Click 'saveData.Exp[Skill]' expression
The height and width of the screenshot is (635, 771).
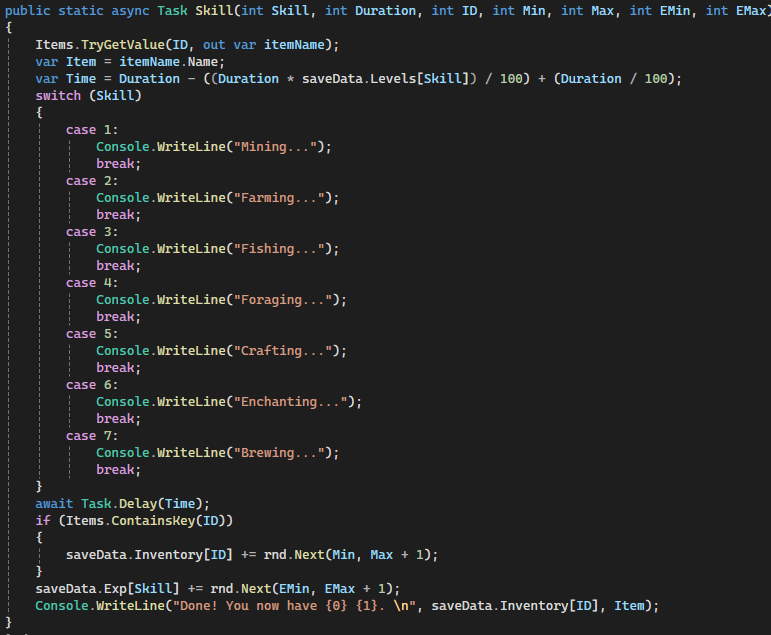coord(107,589)
